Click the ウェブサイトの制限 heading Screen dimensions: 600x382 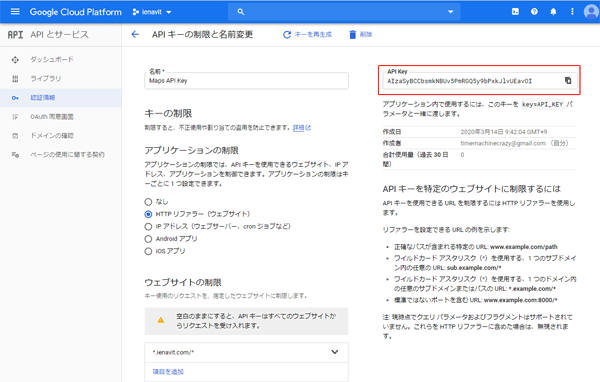click(183, 282)
